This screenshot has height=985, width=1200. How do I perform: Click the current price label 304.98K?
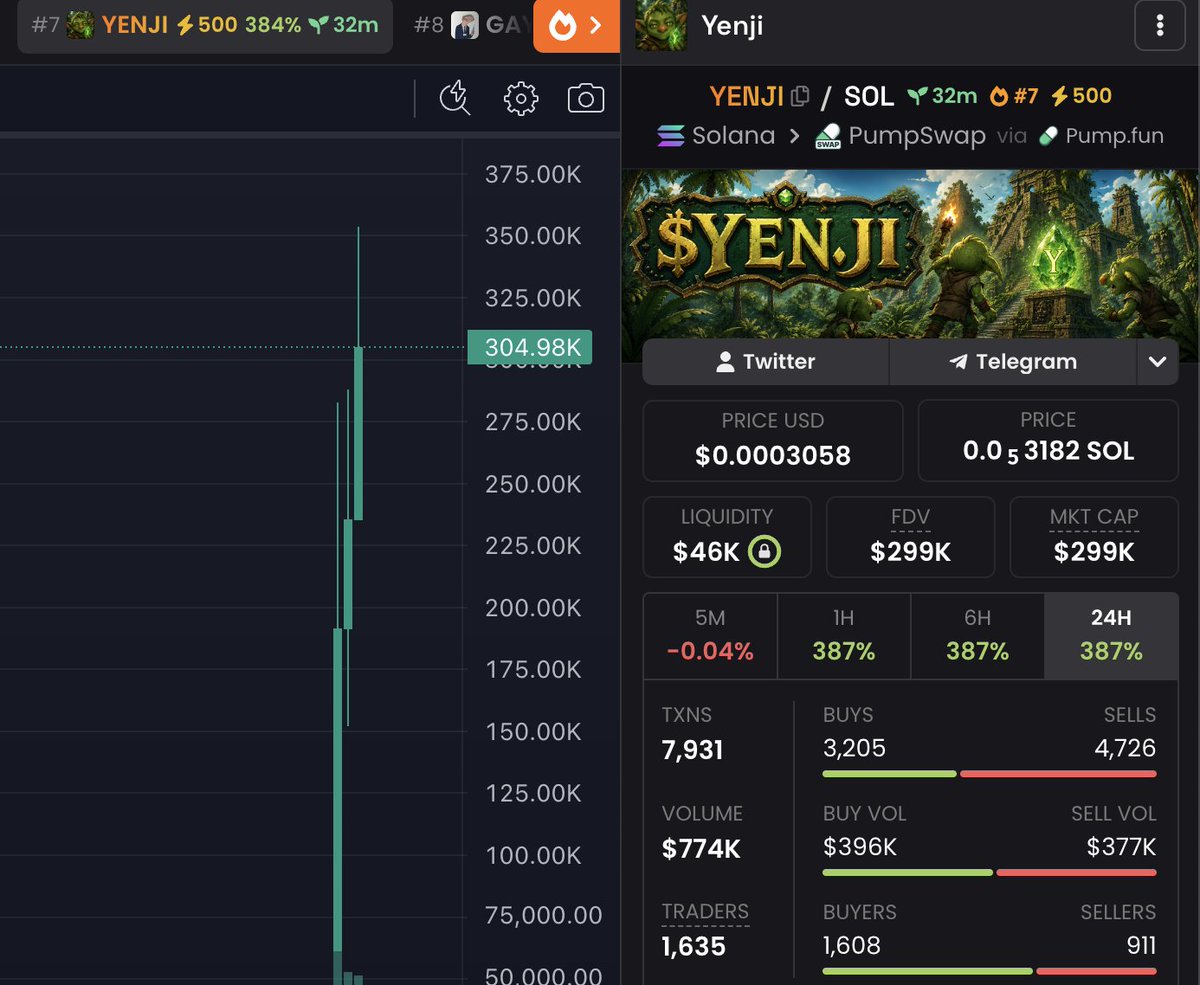coord(530,347)
